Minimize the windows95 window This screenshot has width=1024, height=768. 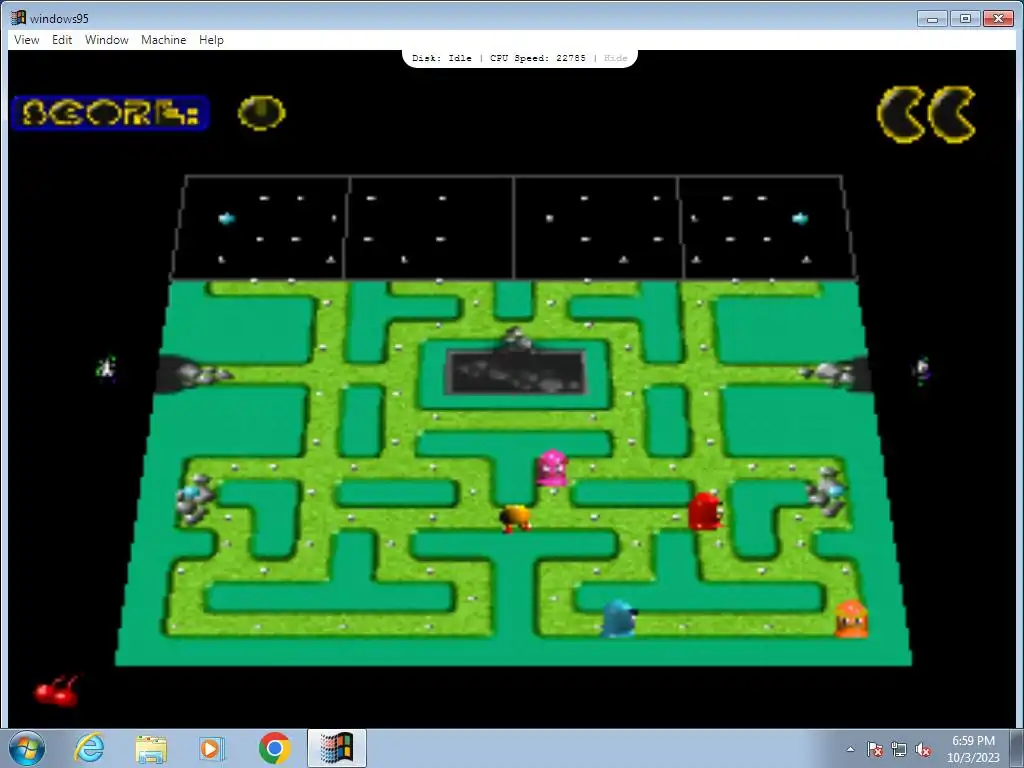tap(932, 18)
